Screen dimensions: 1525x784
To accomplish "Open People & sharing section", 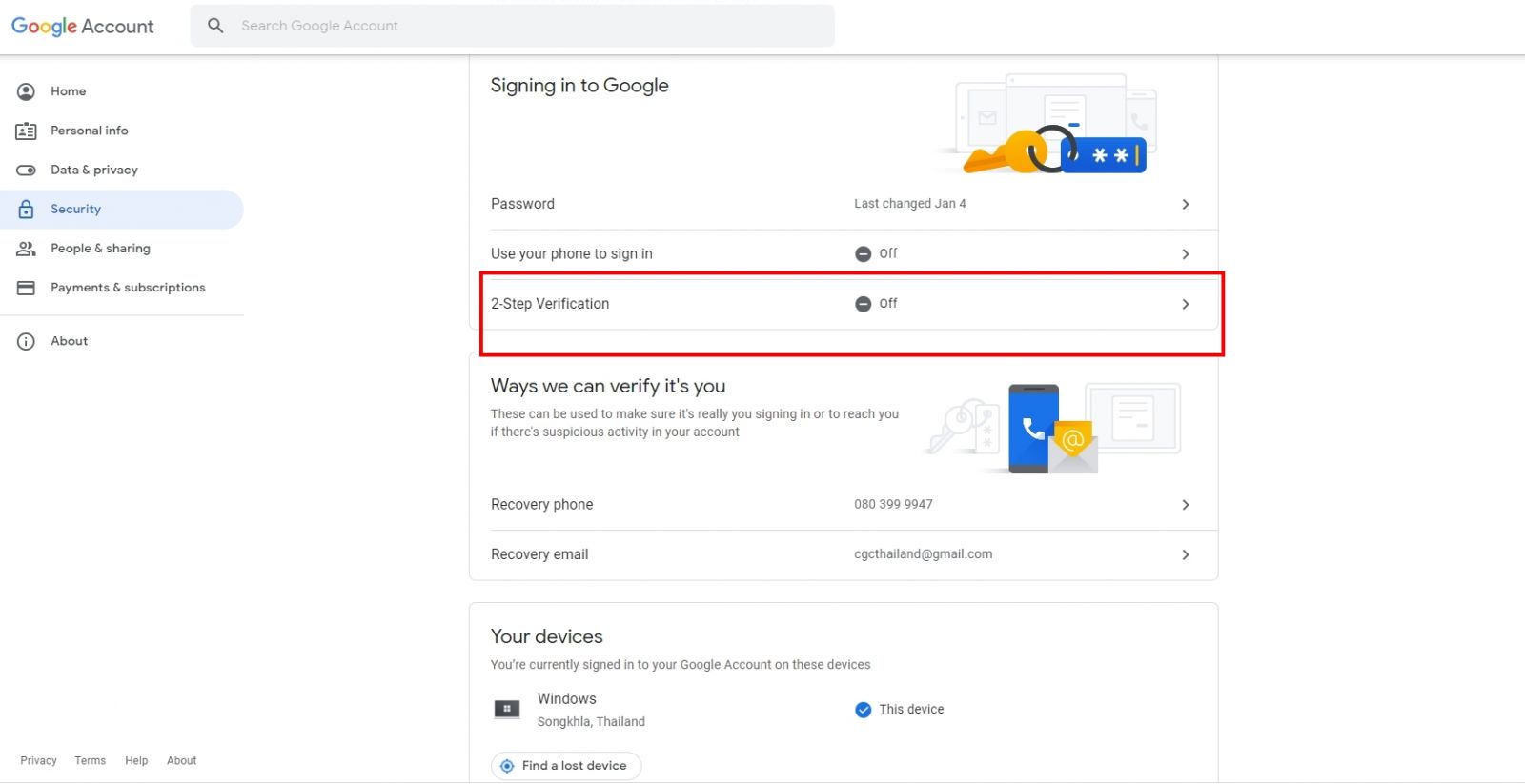I will pos(122,249).
